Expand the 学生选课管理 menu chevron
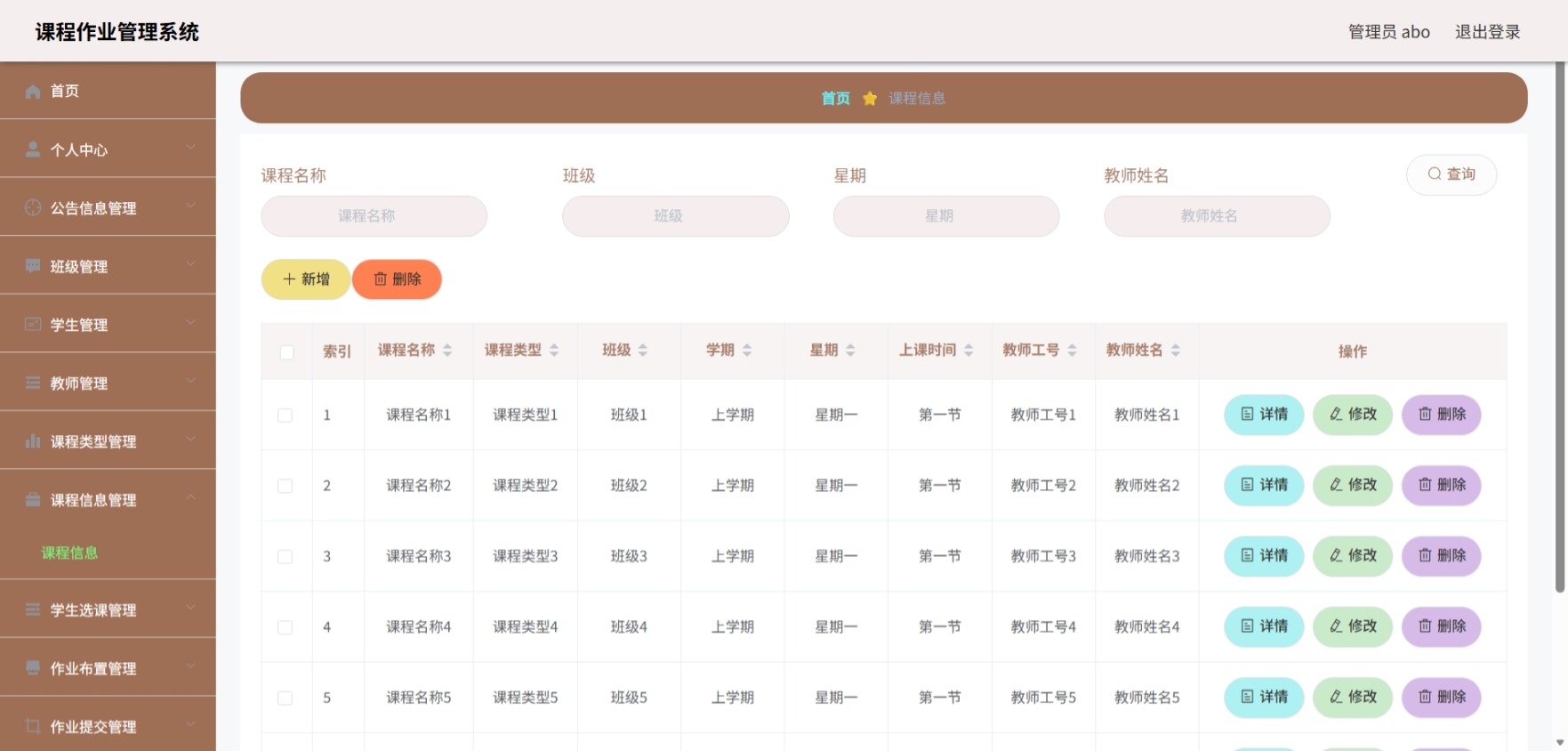Screen dimensions: 1568x751 point(190,607)
